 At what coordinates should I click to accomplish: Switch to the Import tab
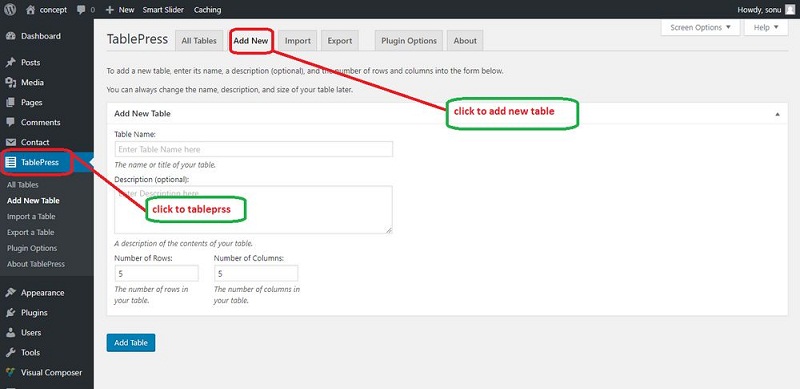[298, 41]
